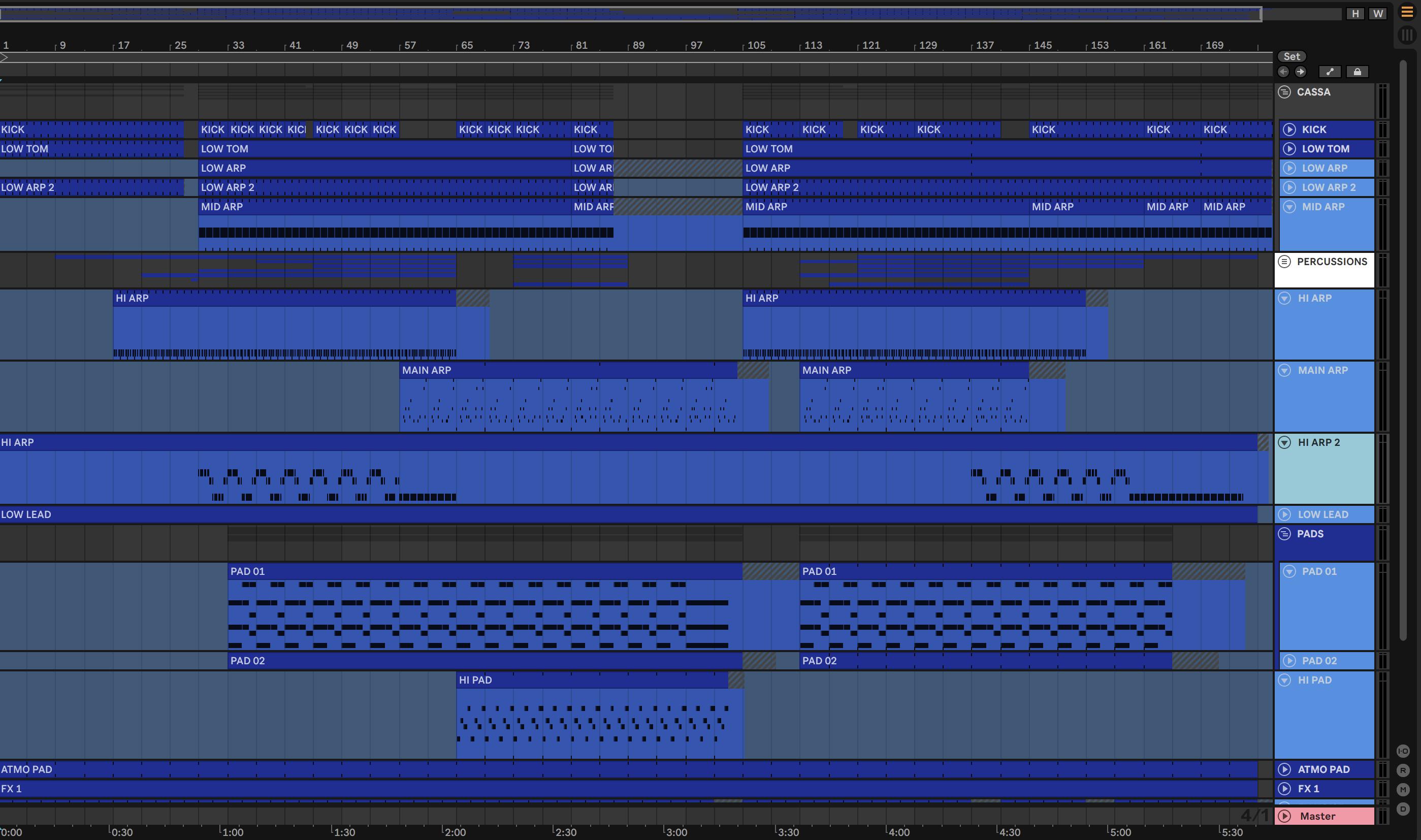Switch to Session View with the vertical-bars icon
The height and width of the screenshot is (840, 1421).
tap(1406, 36)
